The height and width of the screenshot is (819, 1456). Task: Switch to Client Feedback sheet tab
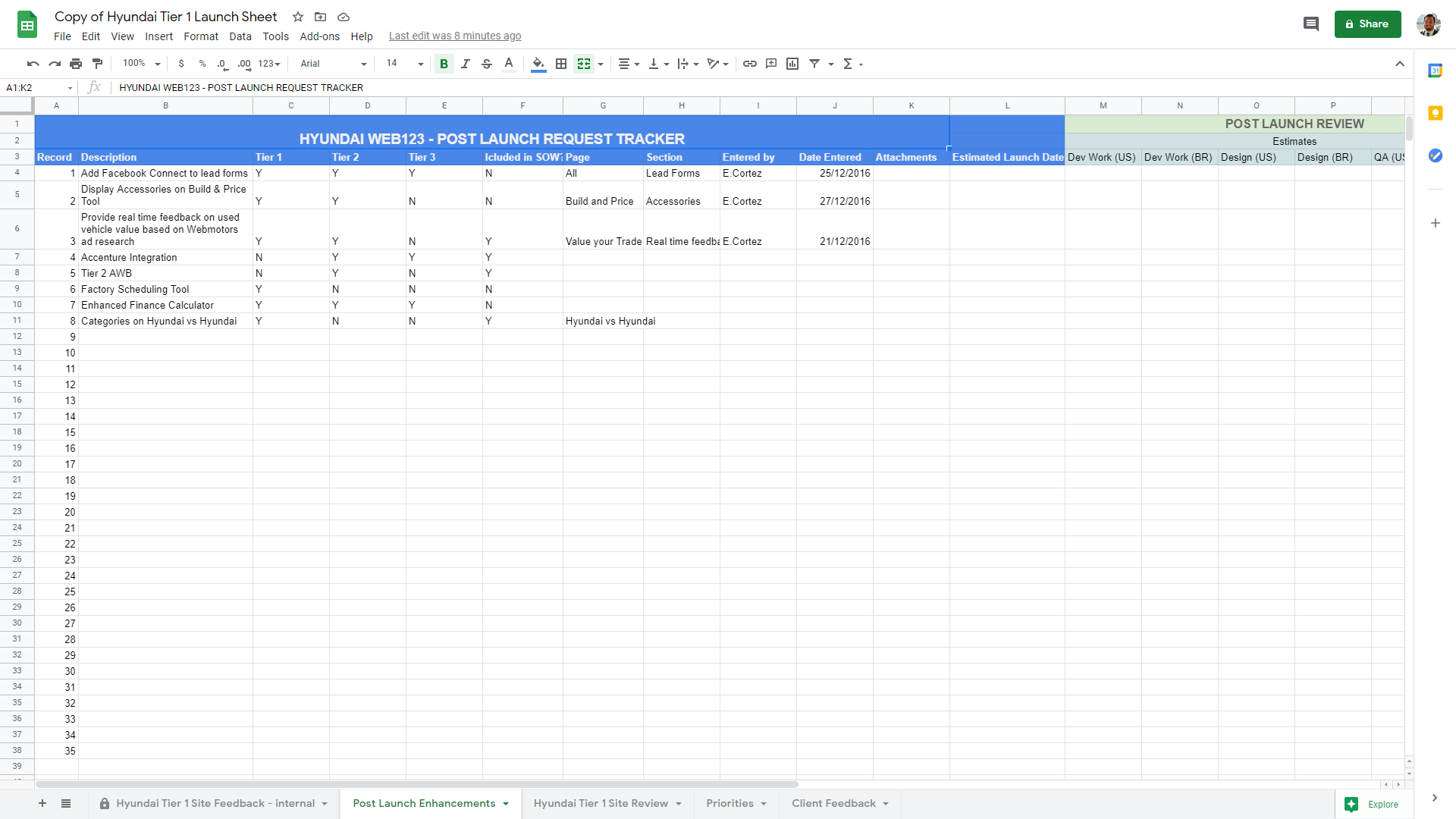point(840,804)
